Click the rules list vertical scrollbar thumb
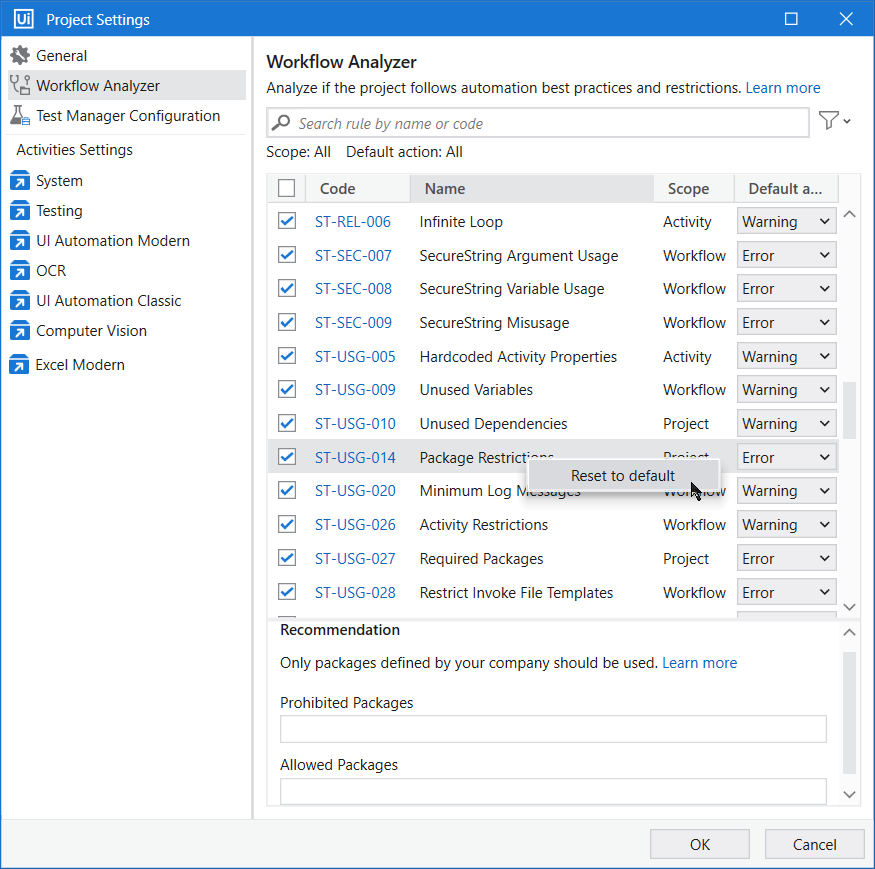Screen dimensions: 875x869 849,410
